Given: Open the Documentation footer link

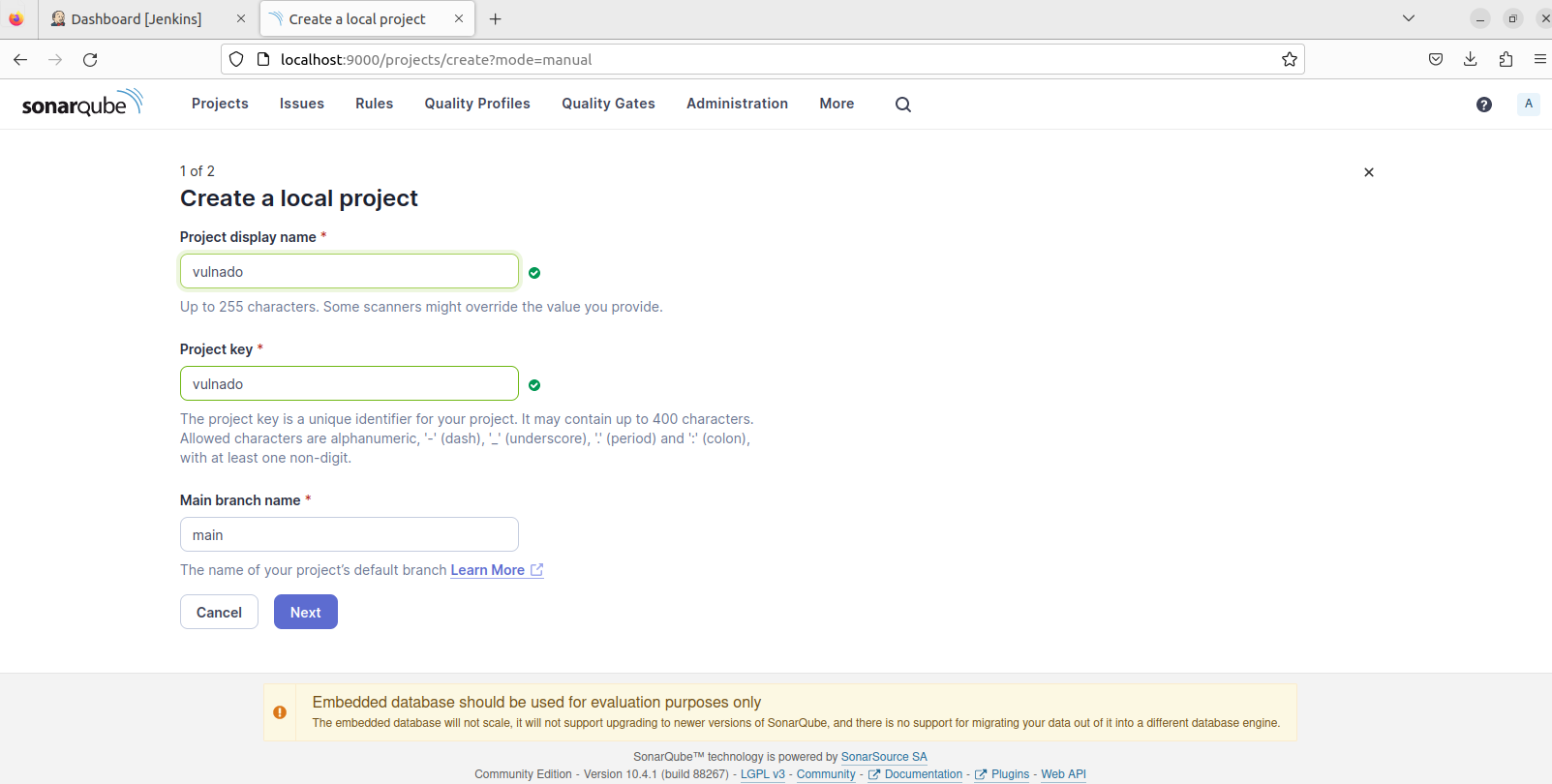Looking at the screenshot, I should coord(916,774).
